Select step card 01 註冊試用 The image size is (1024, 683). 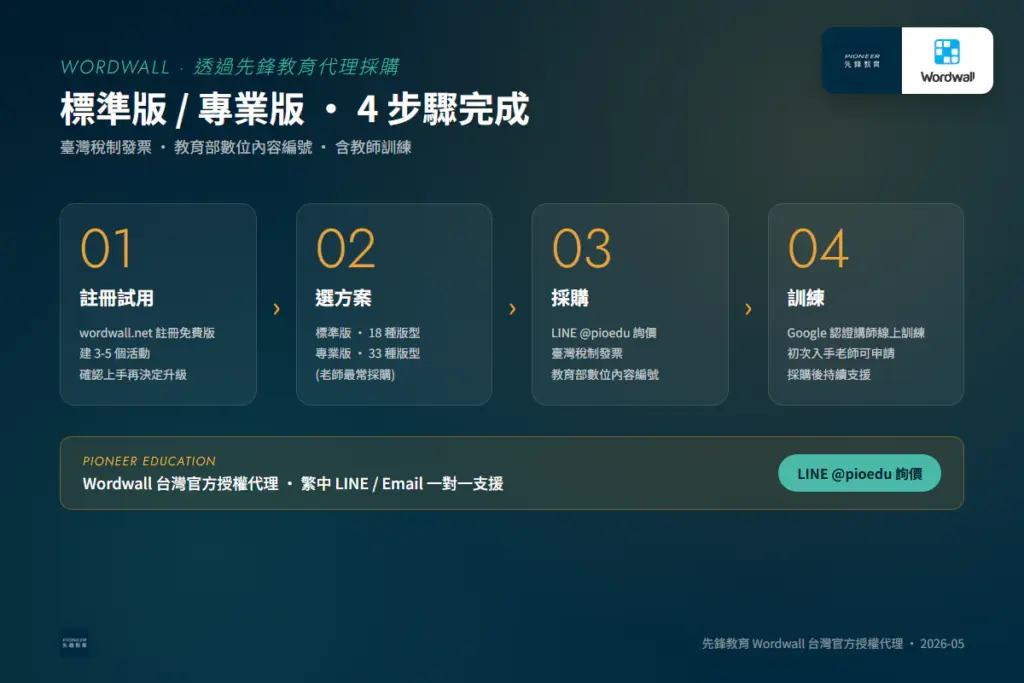[158, 304]
